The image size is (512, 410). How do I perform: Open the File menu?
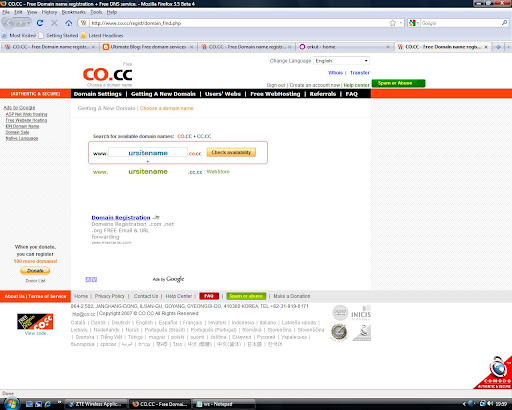(6, 12)
